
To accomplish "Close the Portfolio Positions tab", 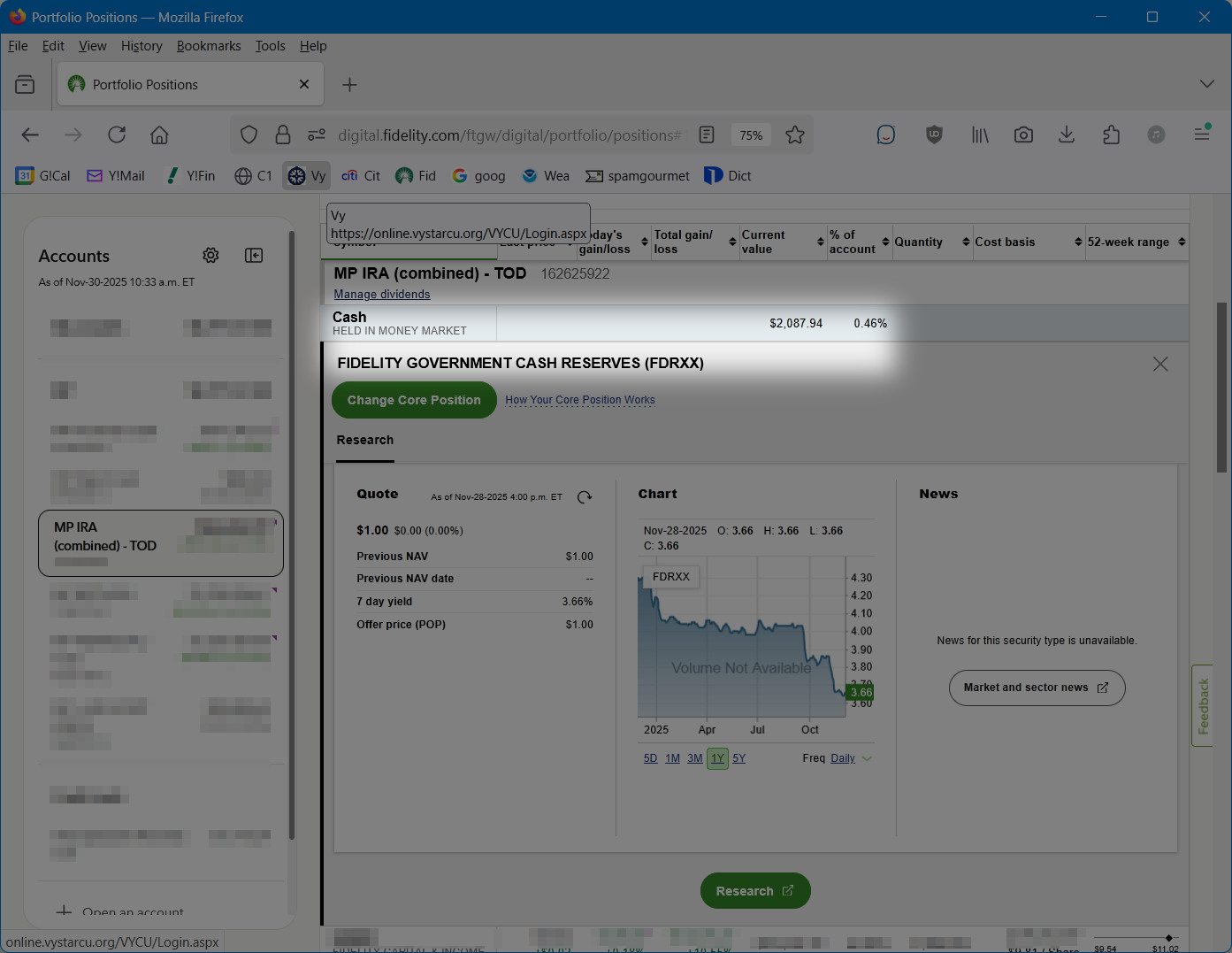I will pos(304,84).
